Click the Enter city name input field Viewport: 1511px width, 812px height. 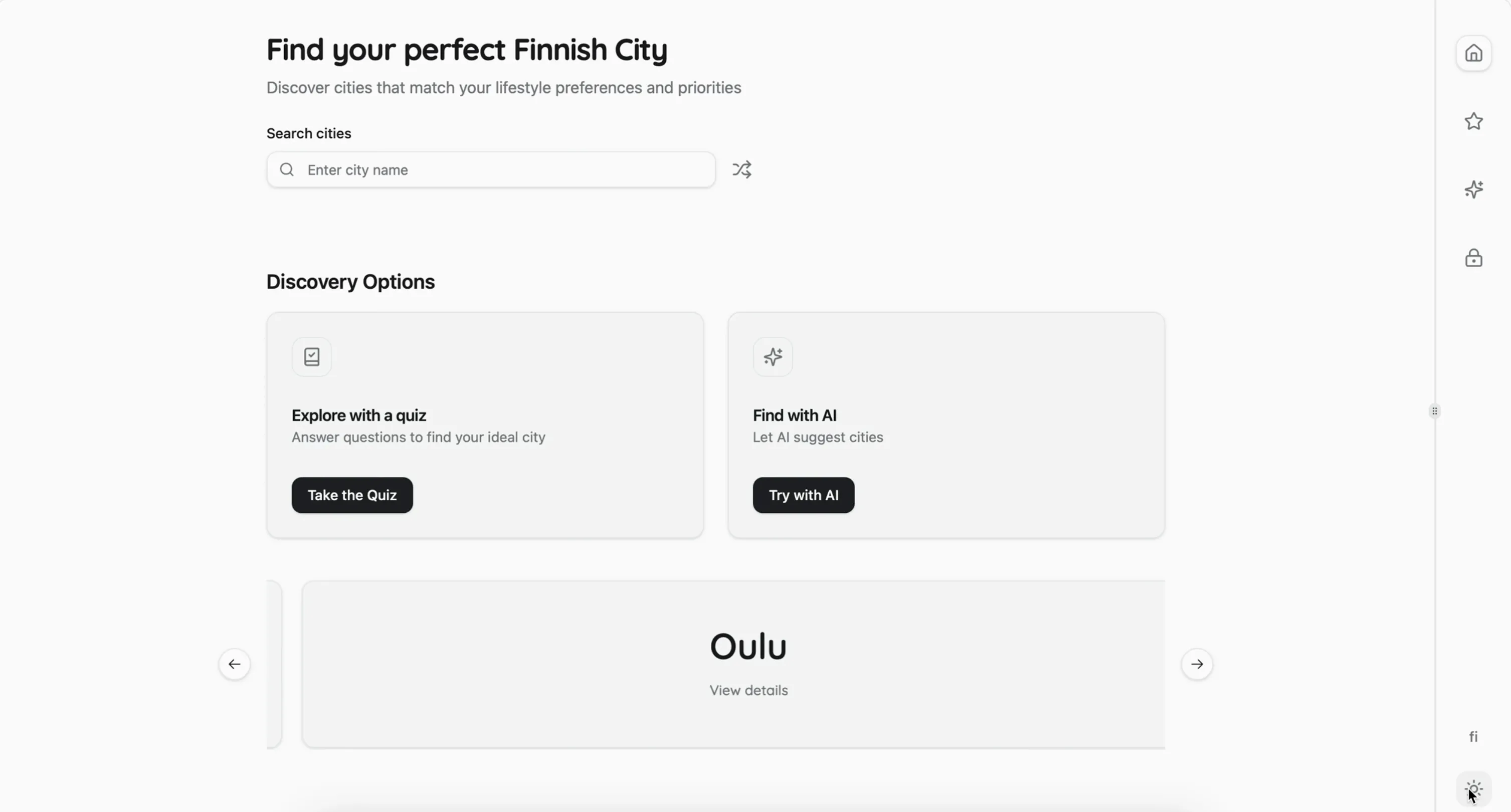[x=491, y=169]
